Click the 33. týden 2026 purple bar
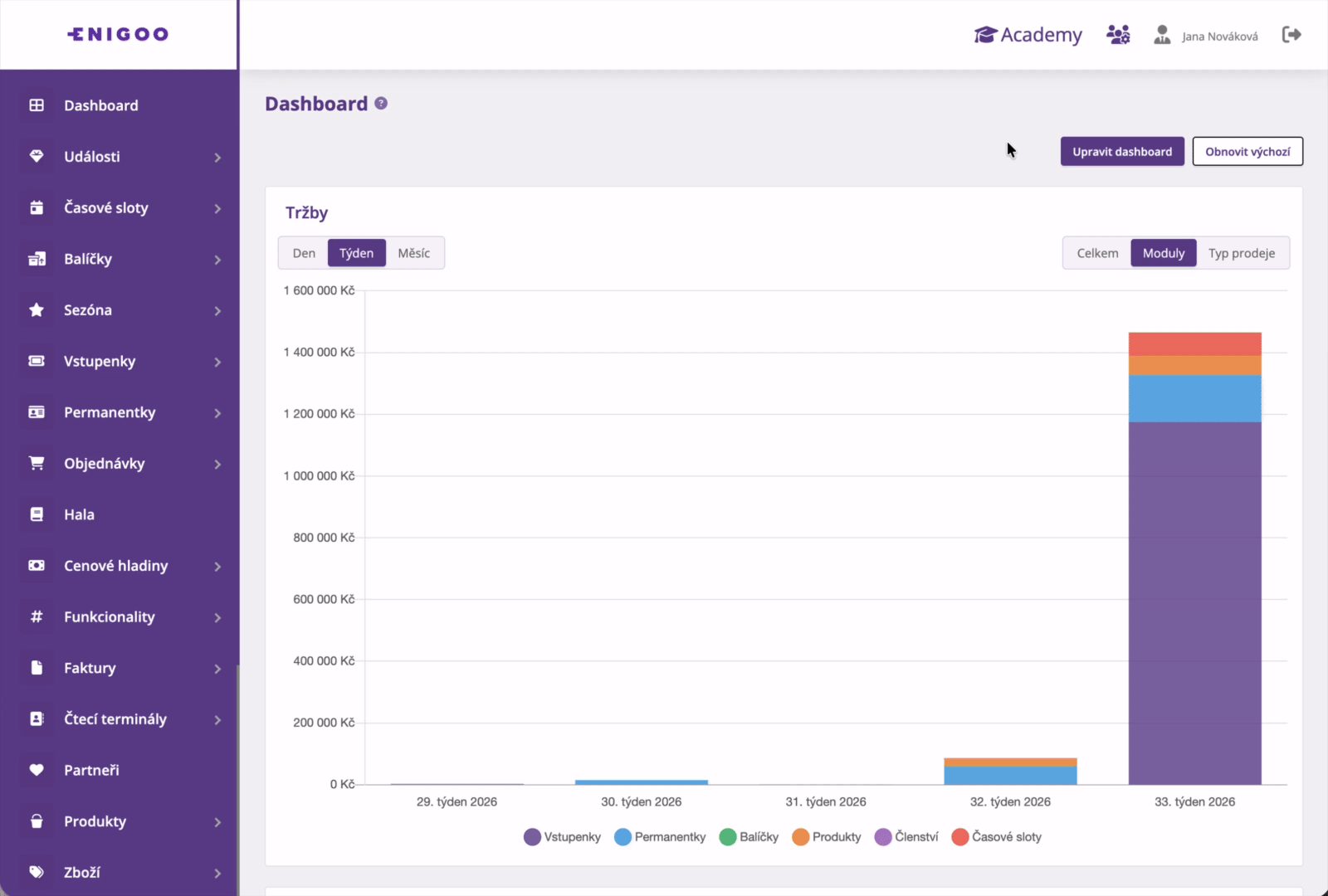 (1195, 603)
